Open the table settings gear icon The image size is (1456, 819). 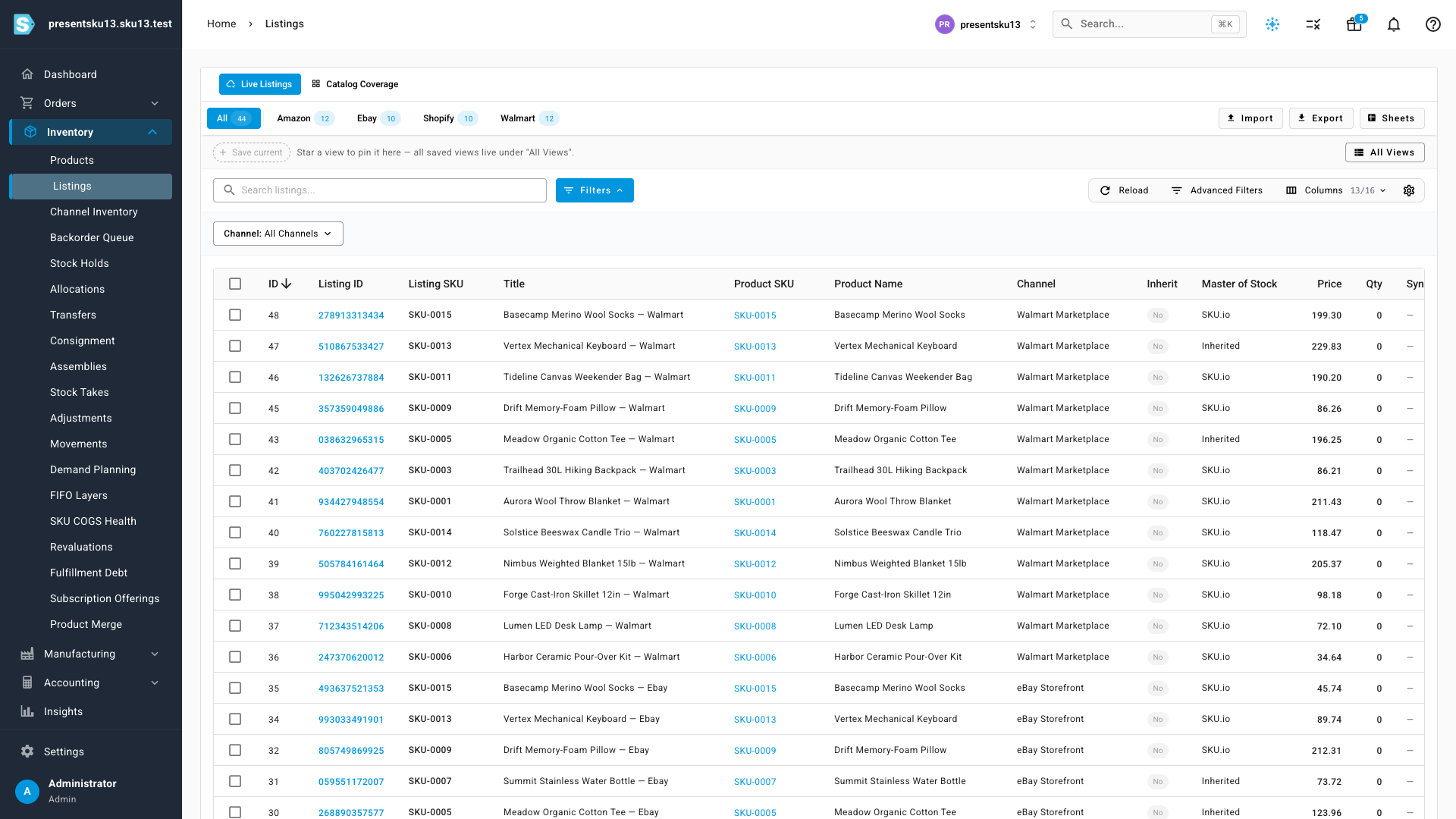tap(1409, 190)
